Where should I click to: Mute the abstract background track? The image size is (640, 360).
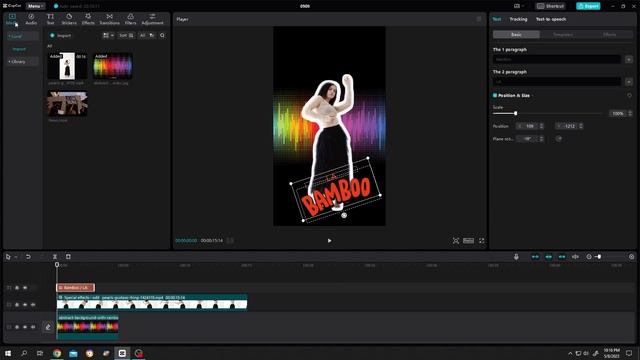33,327
